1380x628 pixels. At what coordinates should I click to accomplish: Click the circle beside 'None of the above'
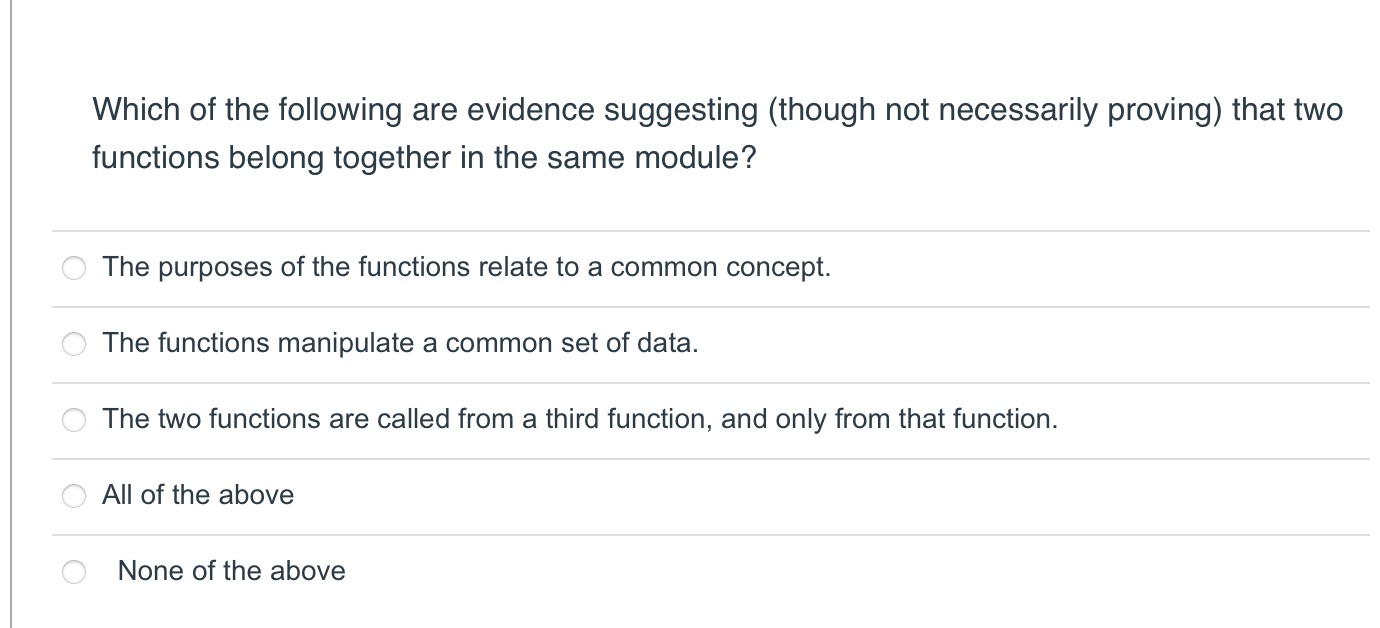coord(74,571)
